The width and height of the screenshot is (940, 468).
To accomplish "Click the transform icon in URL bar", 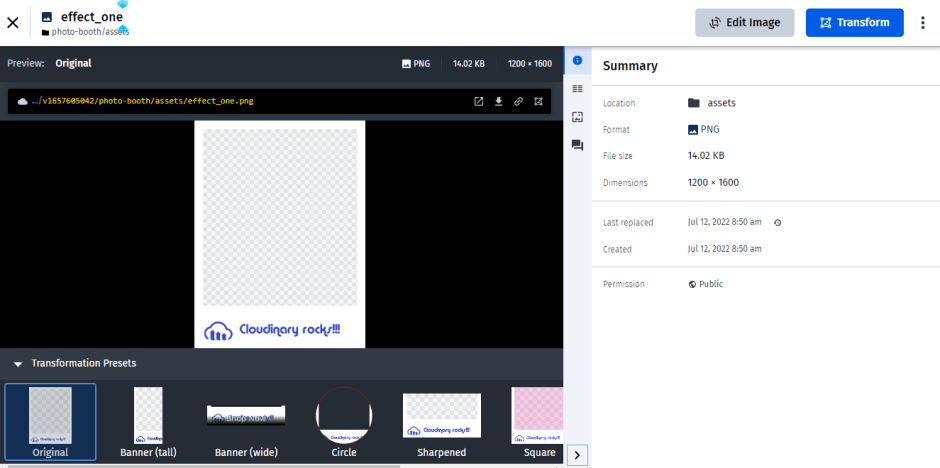I will click(538, 101).
